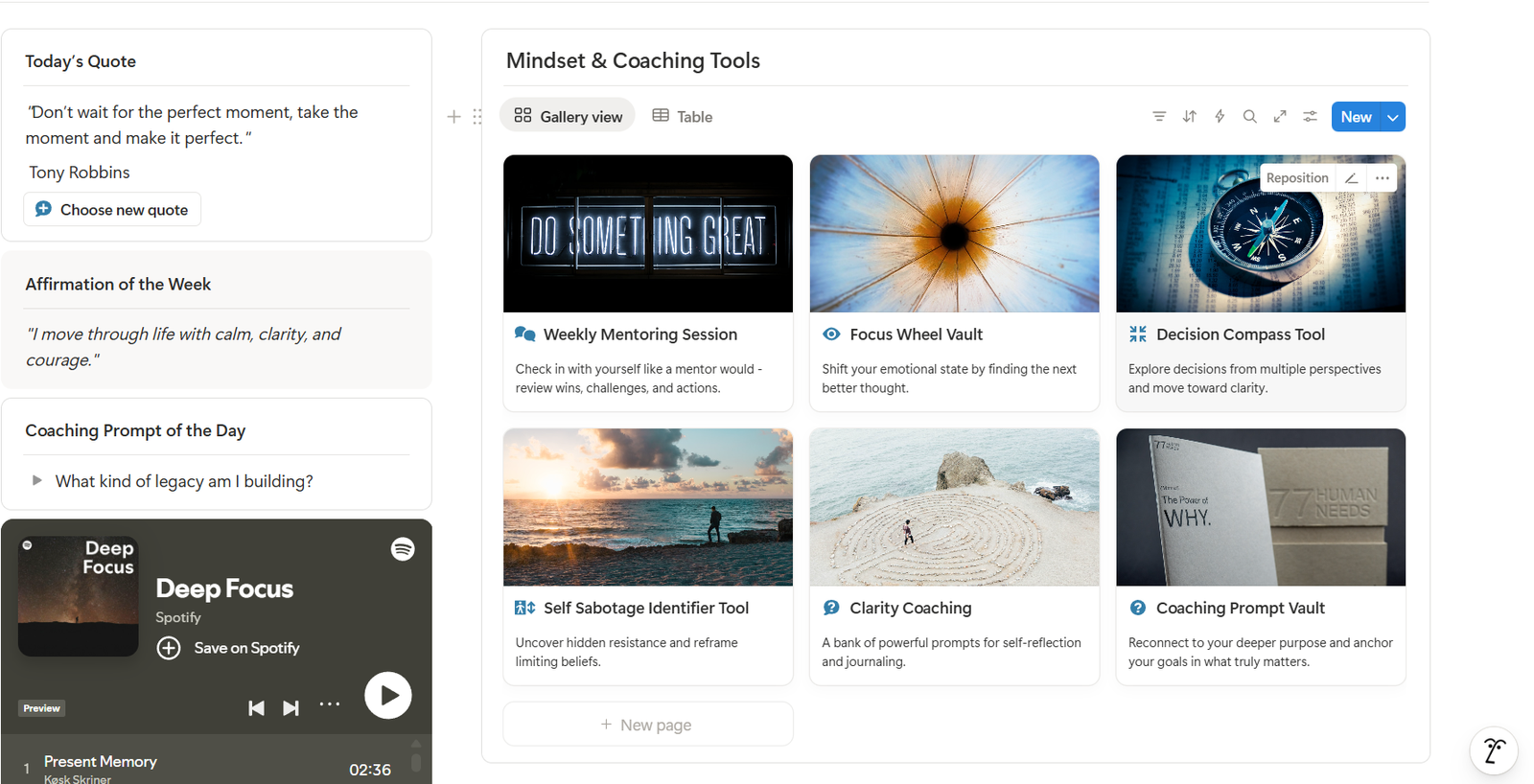
Task: Click the chat plus icon in Choose new quote
Action: tap(43, 209)
